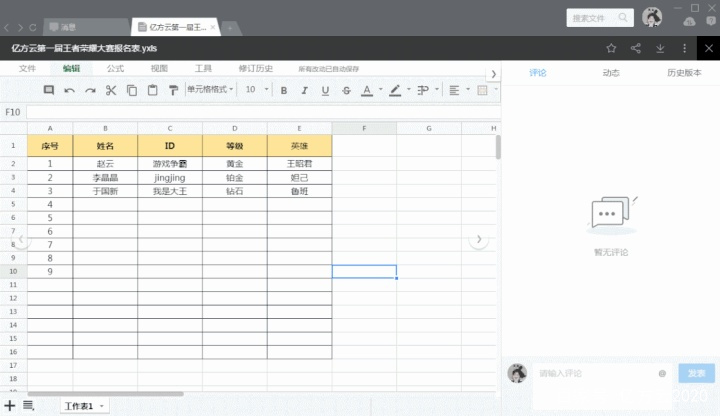720x416 pixels.
Task: Click the share icon in header
Action: point(636,48)
